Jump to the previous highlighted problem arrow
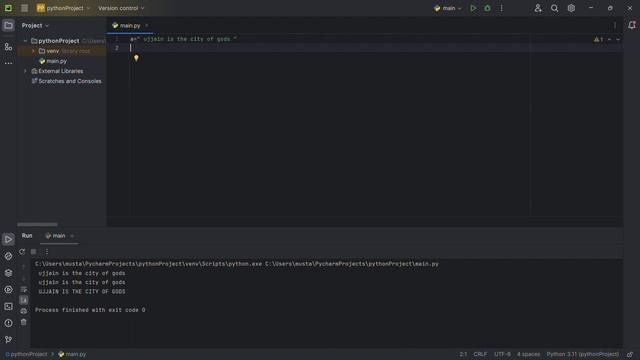The width and height of the screenshot is (640, 360). click(610, 40)
